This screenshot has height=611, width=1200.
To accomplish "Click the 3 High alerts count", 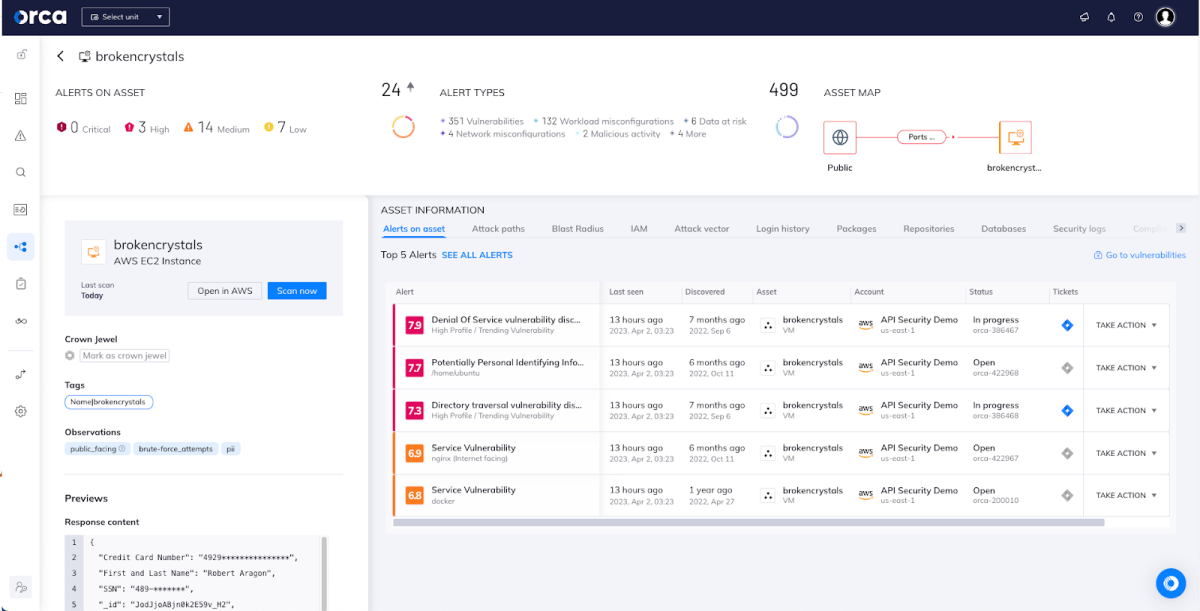I will (x=147, y=128).
